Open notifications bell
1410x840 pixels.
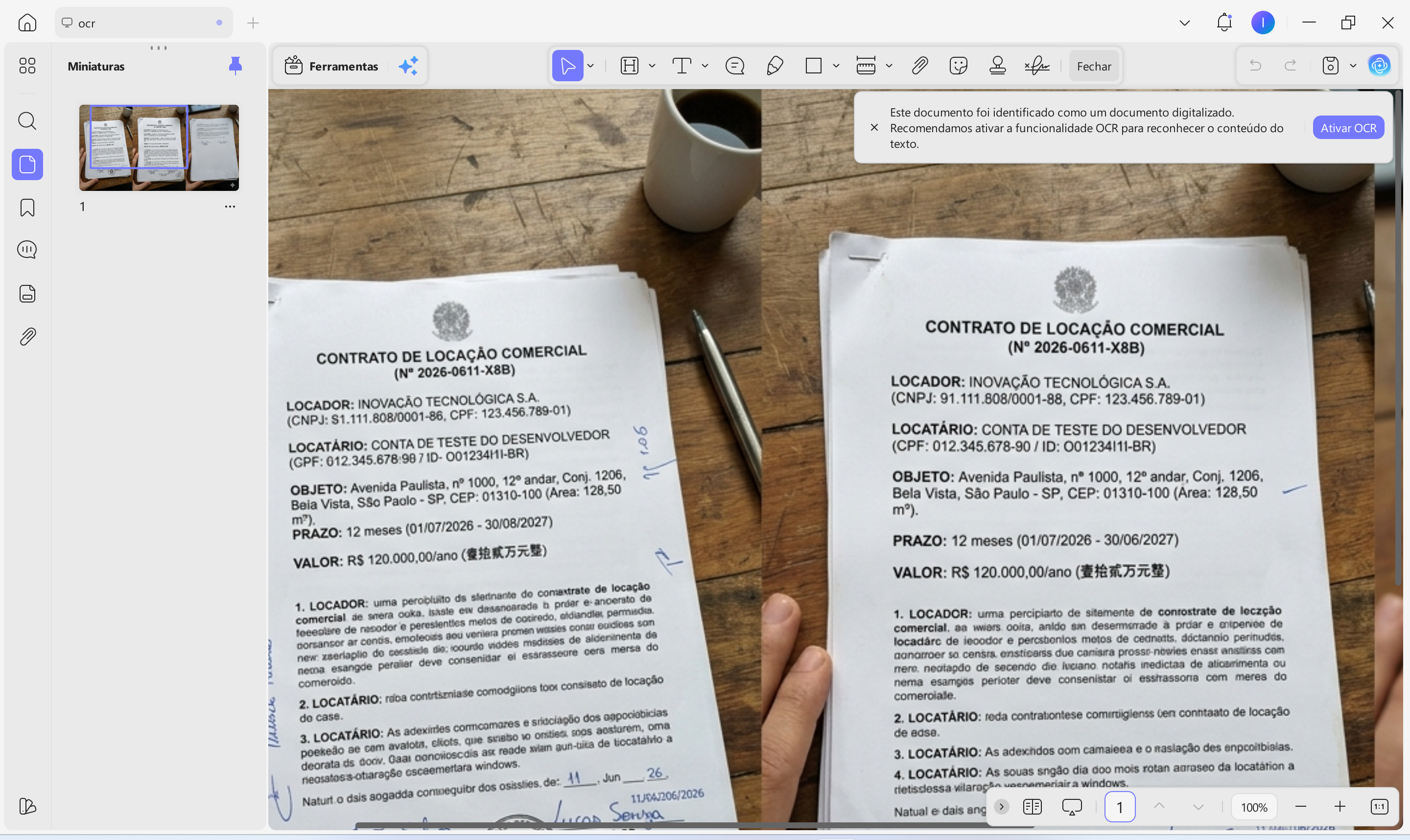coord(1224,23)
